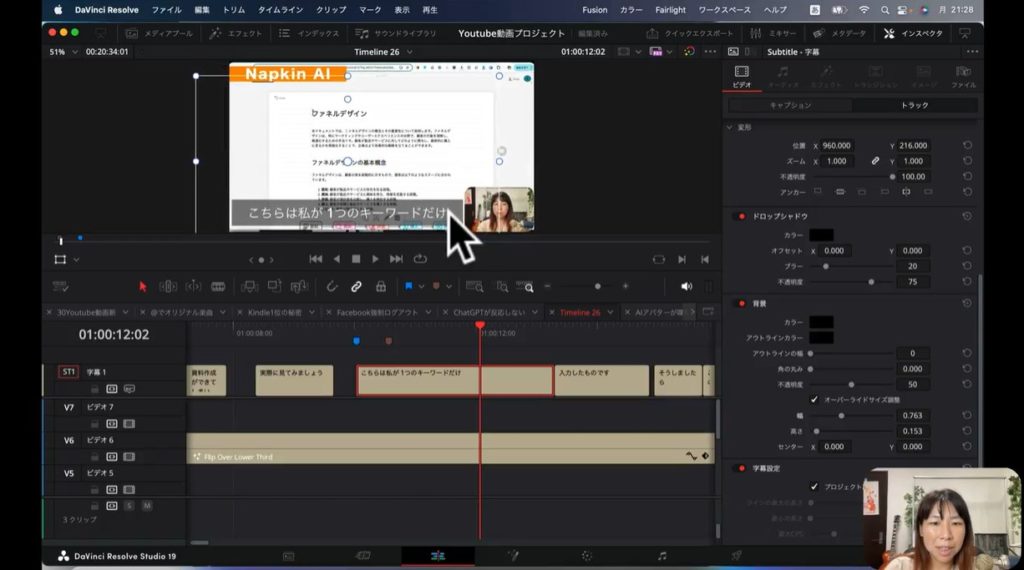Toggle the position lock padlock icon
Viewport: 1024px width, 570px height.
380,286
